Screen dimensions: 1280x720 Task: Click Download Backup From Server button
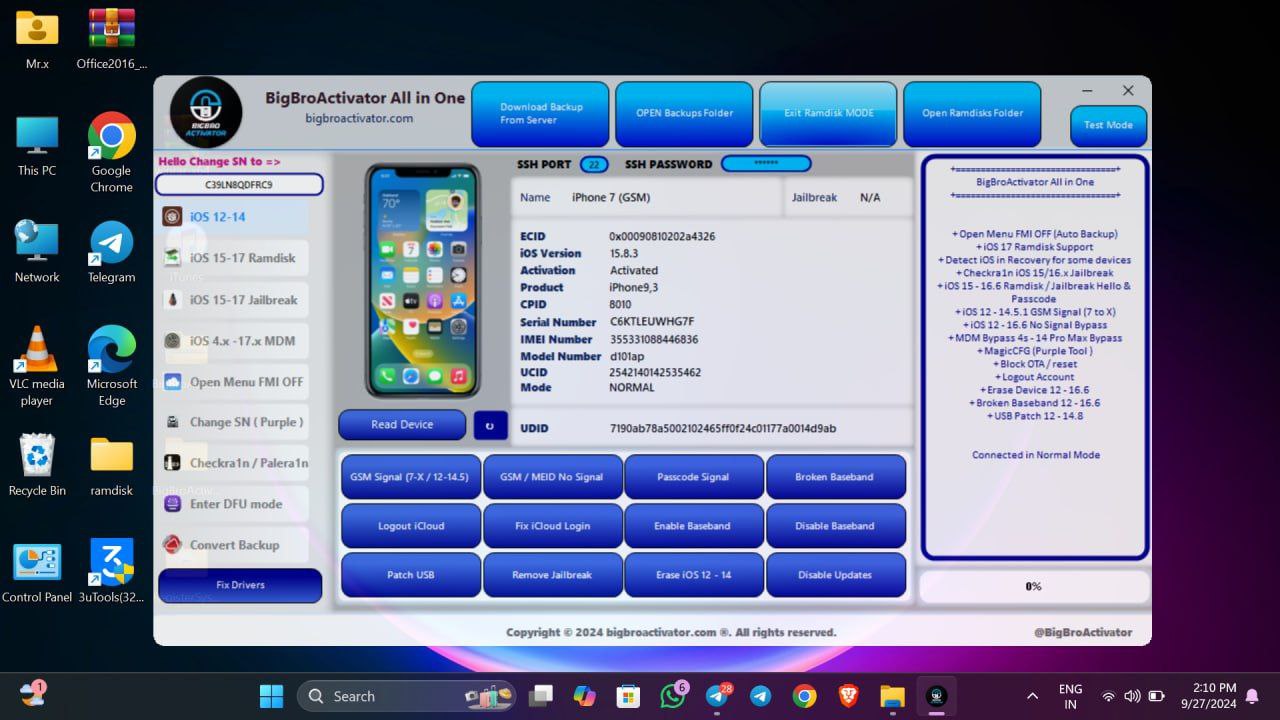[x=540, y=113]
